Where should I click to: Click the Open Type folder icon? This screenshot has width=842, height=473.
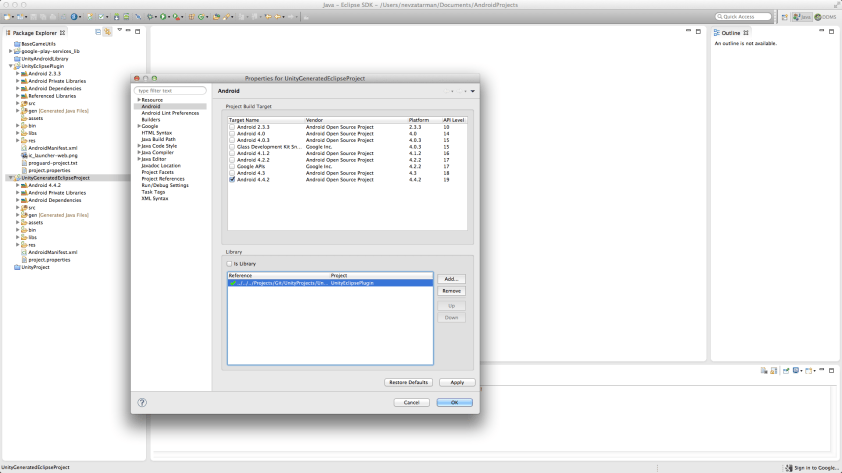(x=216, y=17)
